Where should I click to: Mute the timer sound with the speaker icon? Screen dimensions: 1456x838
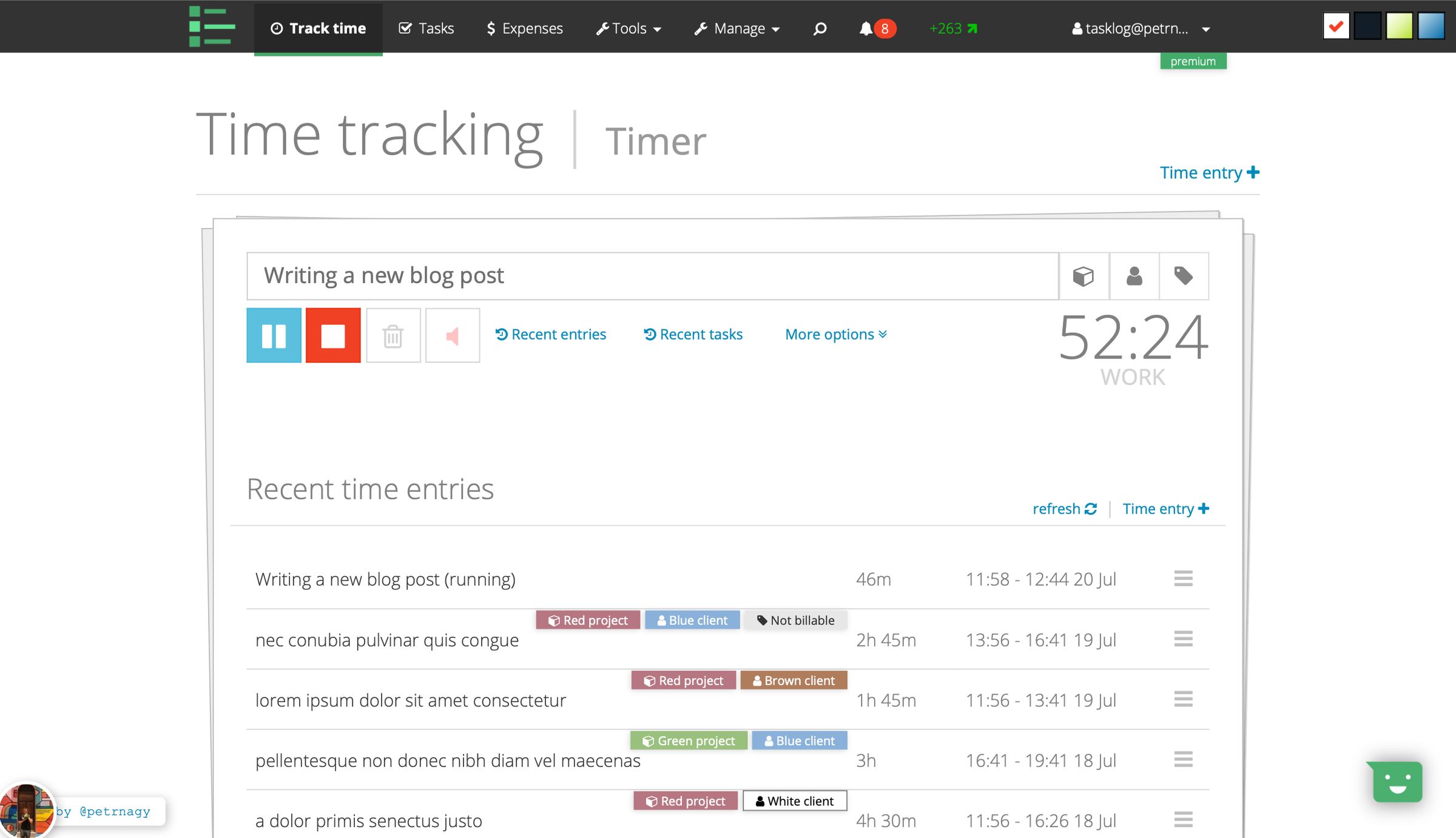click(453, 335)
